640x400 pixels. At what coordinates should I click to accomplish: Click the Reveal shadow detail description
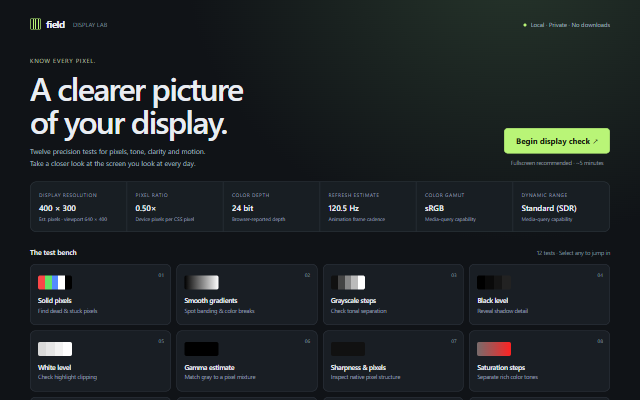(x=502, y=311)
